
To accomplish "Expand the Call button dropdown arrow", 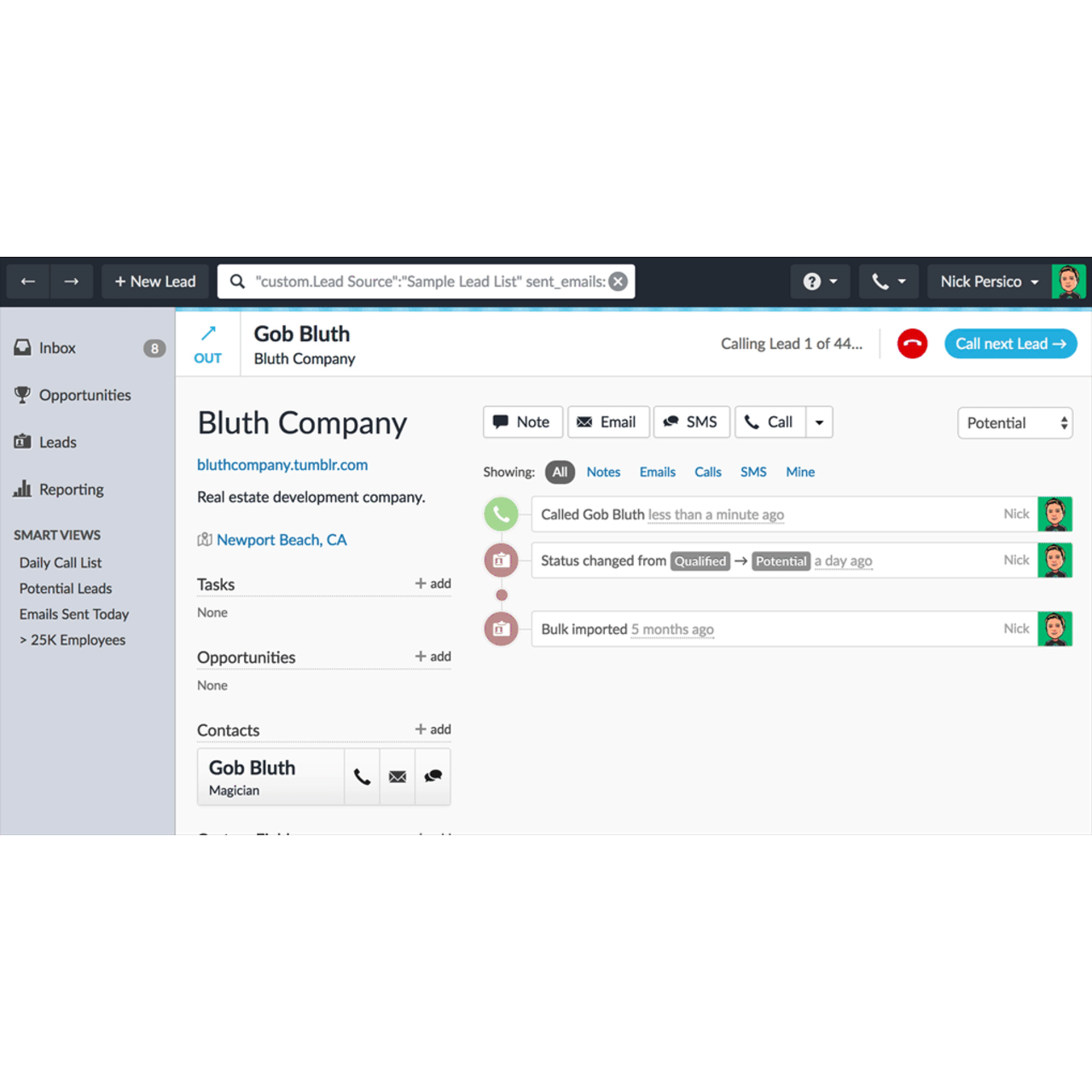I will coord(819,421).
